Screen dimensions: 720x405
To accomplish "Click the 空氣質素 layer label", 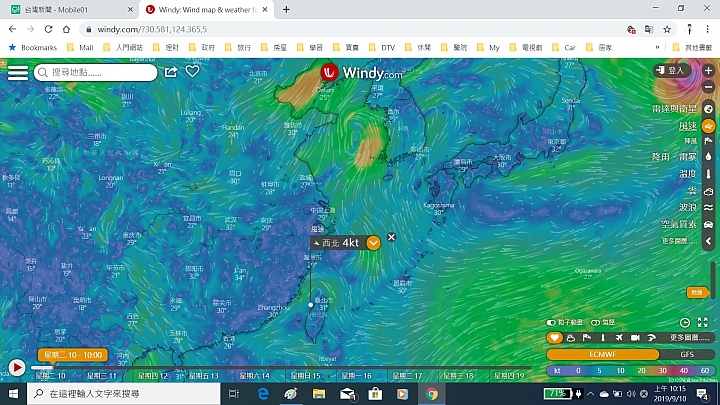I will (x=679, y=225).
